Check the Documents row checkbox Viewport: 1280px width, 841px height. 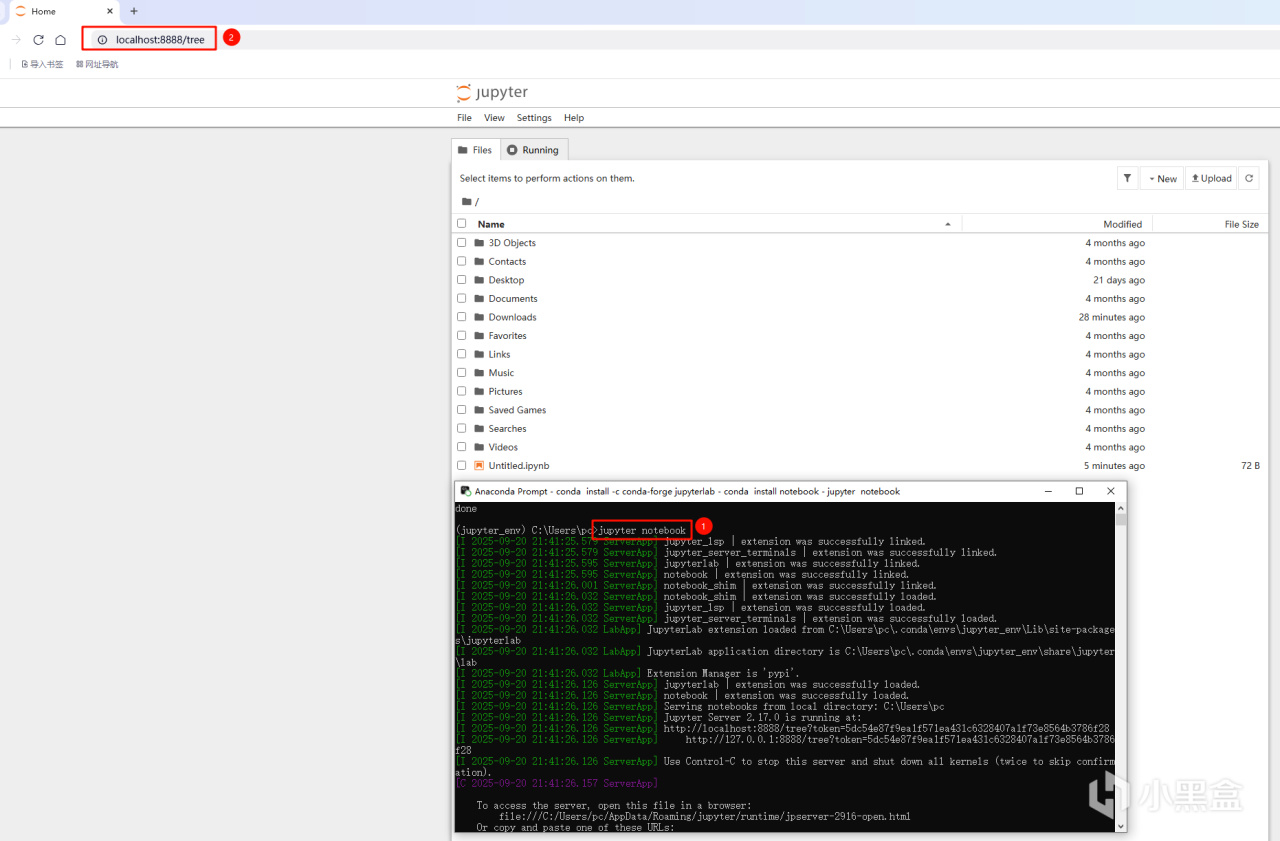click(461, 298)
